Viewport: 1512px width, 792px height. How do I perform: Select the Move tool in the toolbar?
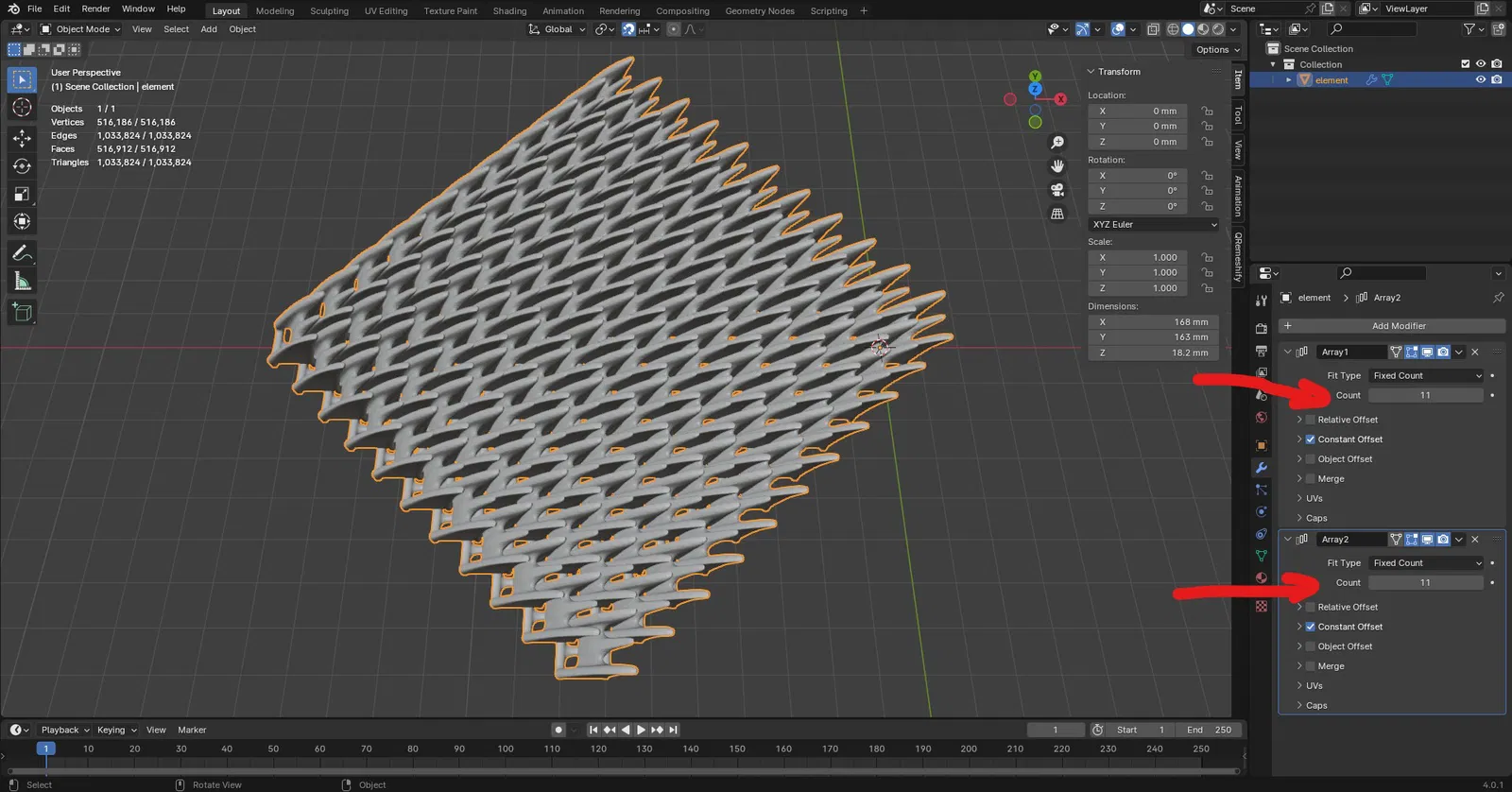coord(22,138)
